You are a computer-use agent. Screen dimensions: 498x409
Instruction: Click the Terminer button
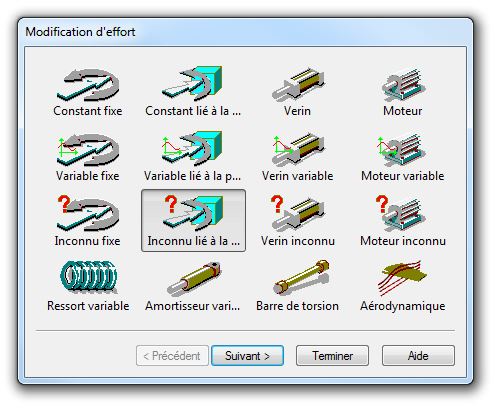[x=332, y=356]
